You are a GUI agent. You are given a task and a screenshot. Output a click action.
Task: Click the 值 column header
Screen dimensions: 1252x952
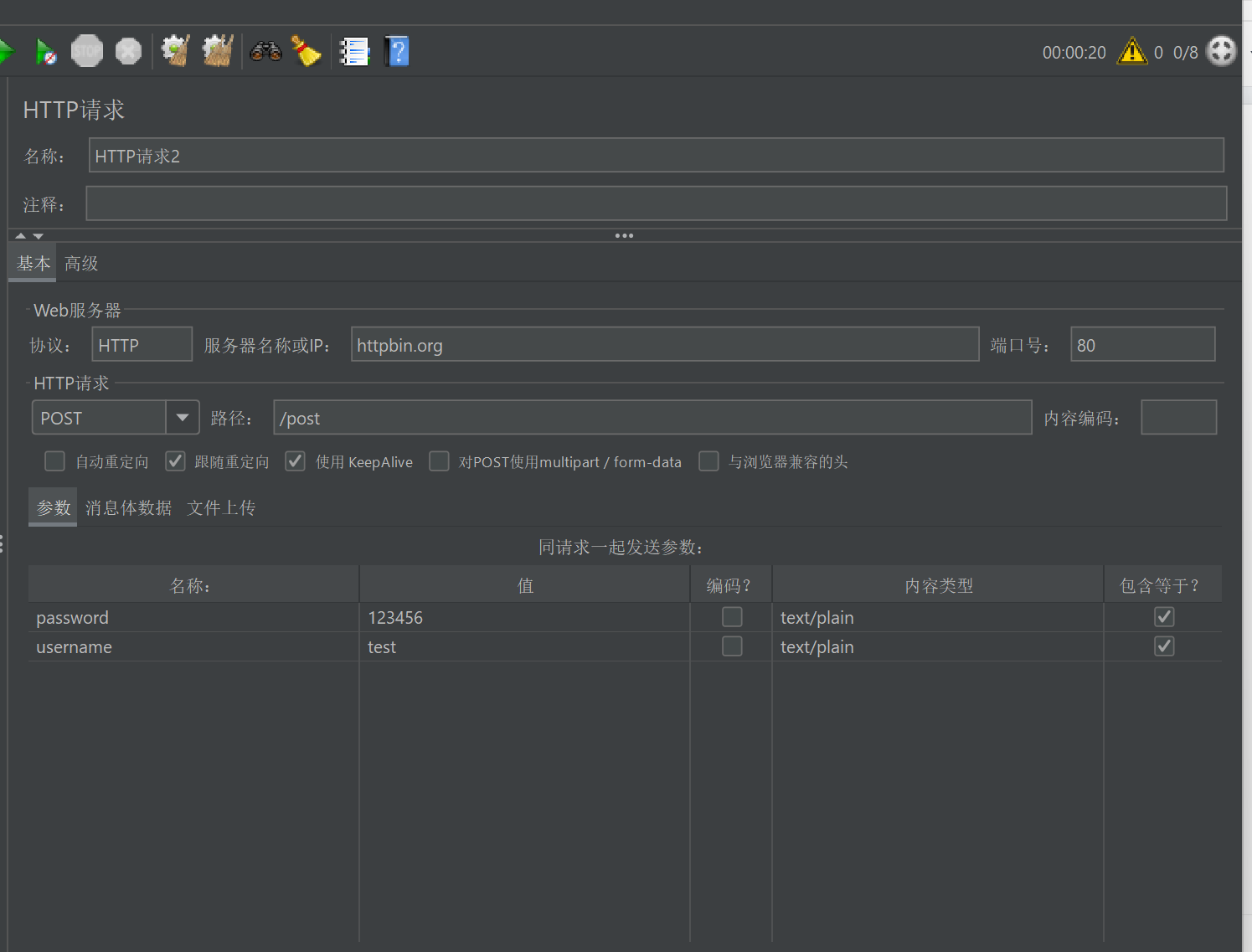tap(525, 585)
